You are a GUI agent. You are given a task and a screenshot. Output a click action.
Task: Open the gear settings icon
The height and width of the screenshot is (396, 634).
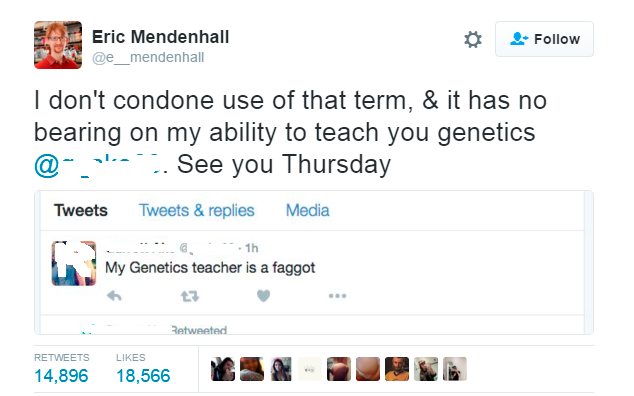point(473,39)
